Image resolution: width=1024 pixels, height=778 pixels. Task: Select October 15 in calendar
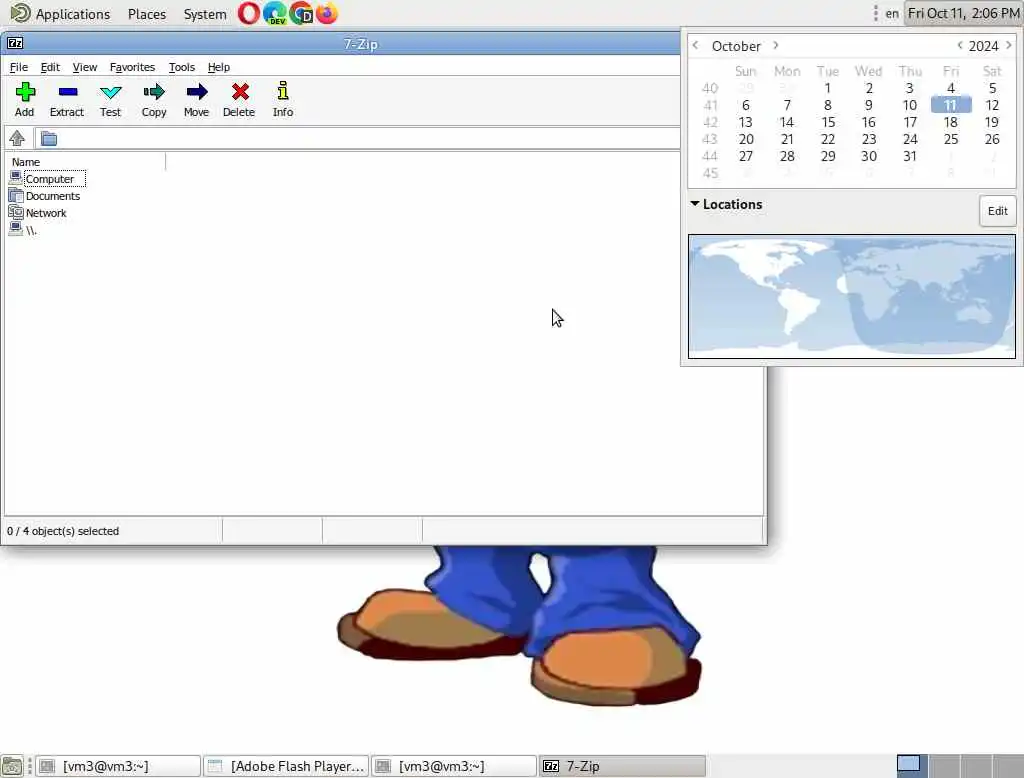828,122
